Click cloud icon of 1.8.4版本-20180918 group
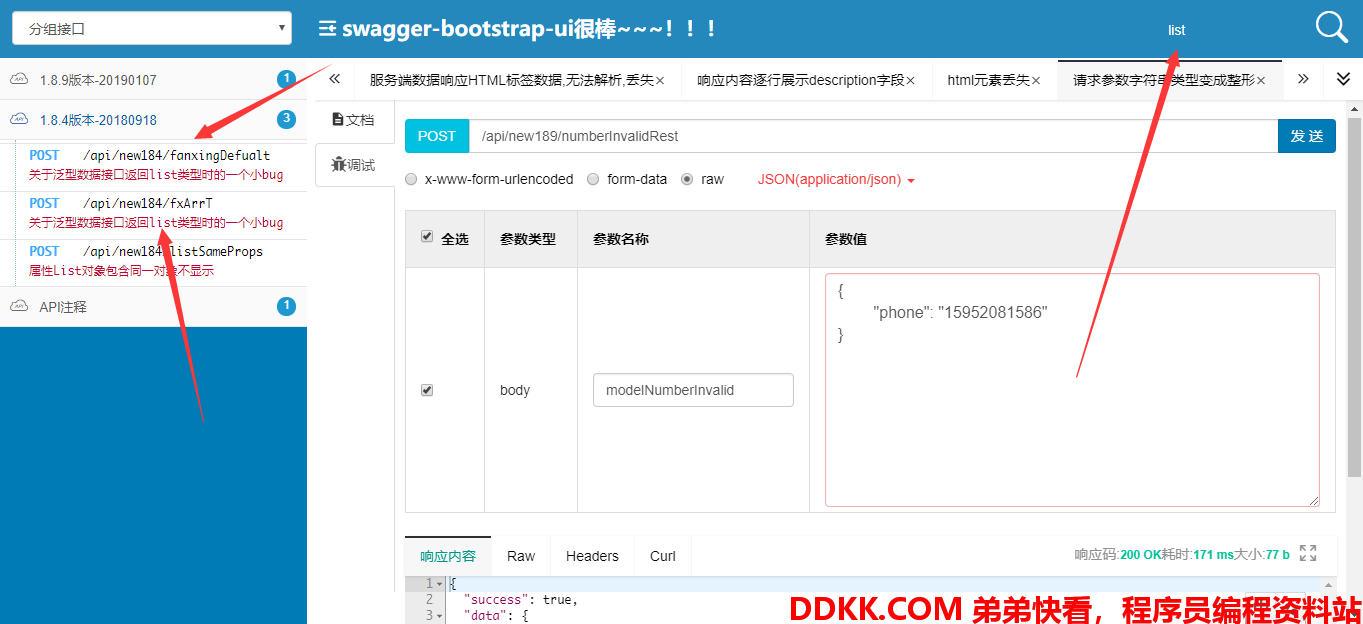The height and width of the screenshot is (624, 1363). (18, 120)
